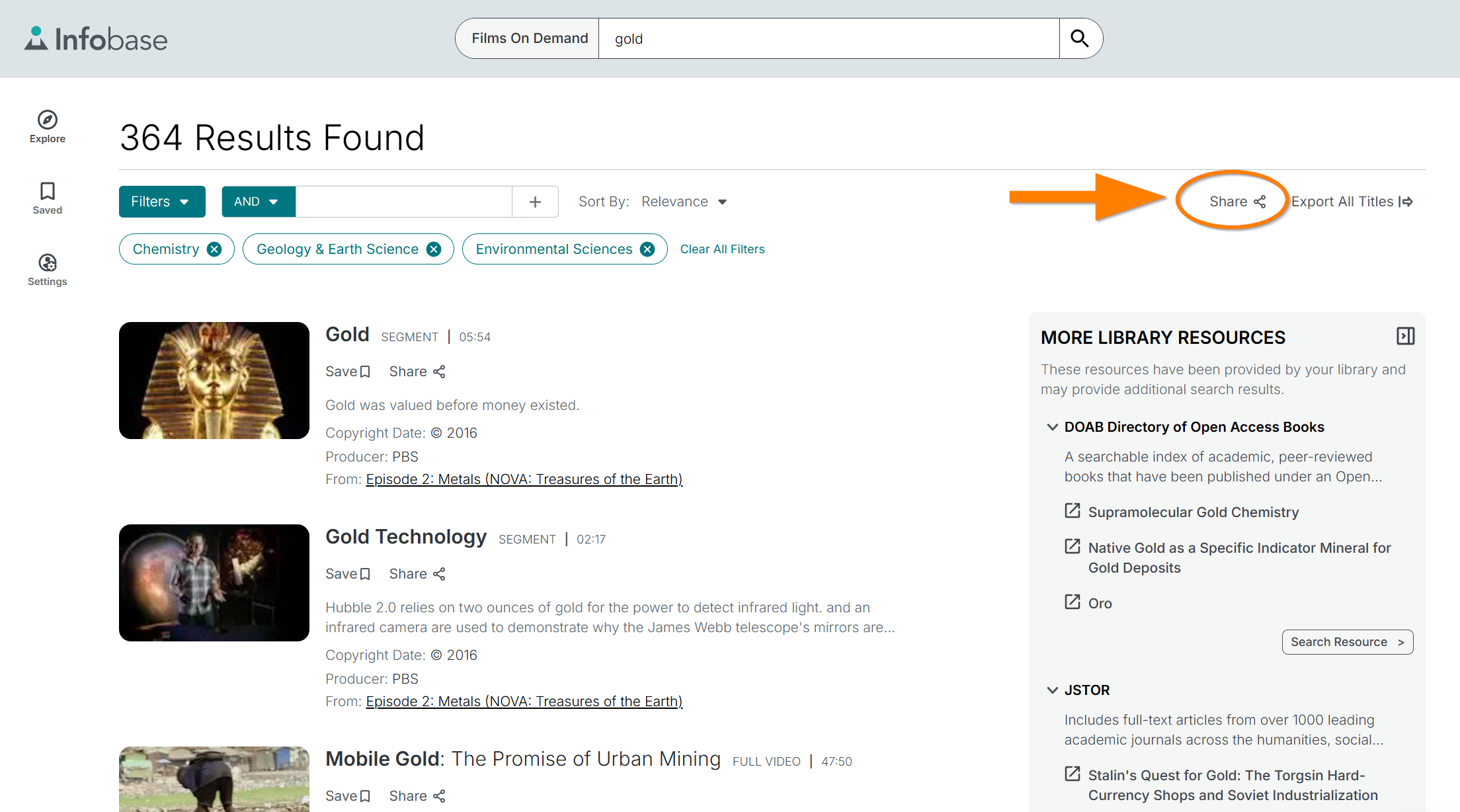Share the Gold segment
The width and height of the screenshot is (1460, 812).
point(417,372)
